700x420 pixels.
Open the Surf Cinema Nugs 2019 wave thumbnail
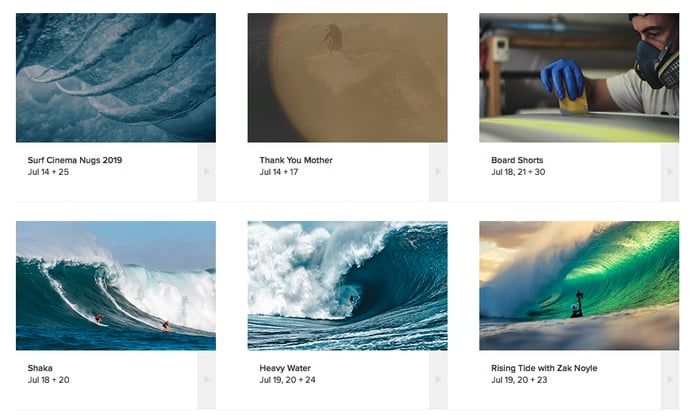[116, 78]
